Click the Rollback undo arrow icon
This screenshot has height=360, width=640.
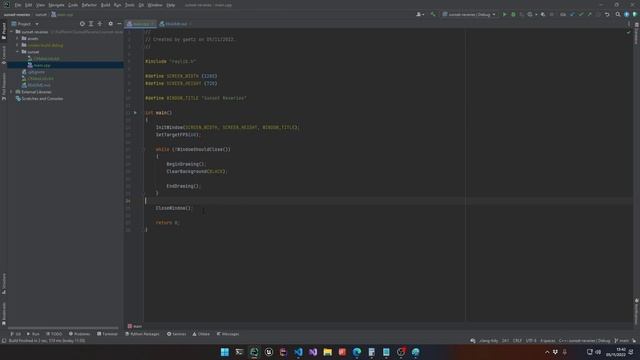coord(607,14)
